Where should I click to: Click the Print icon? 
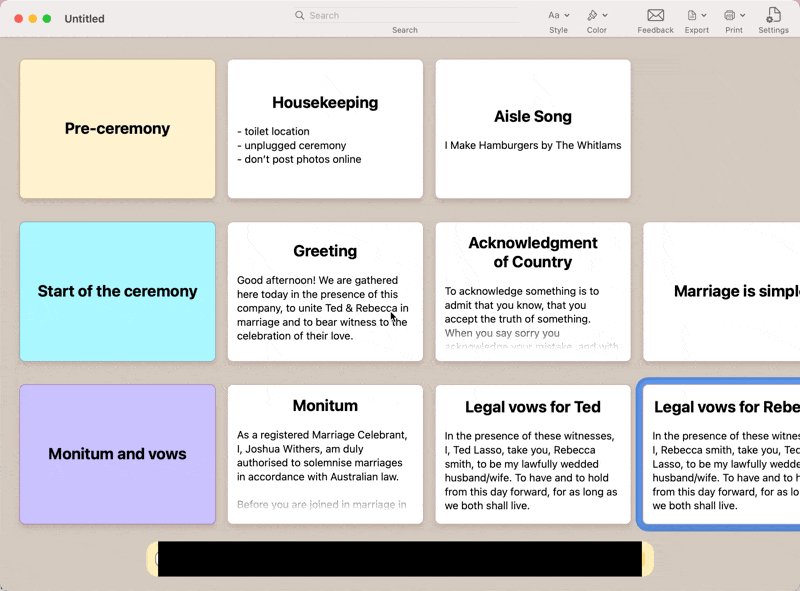(730, 15)
